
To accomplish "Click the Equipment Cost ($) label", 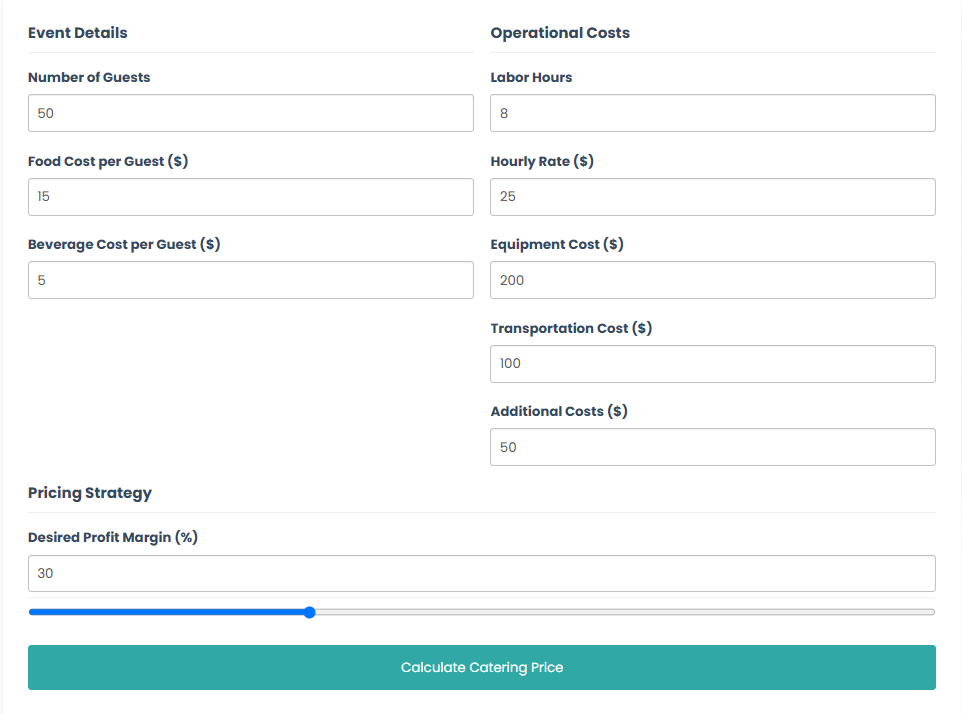I will (x=557, y=245).
